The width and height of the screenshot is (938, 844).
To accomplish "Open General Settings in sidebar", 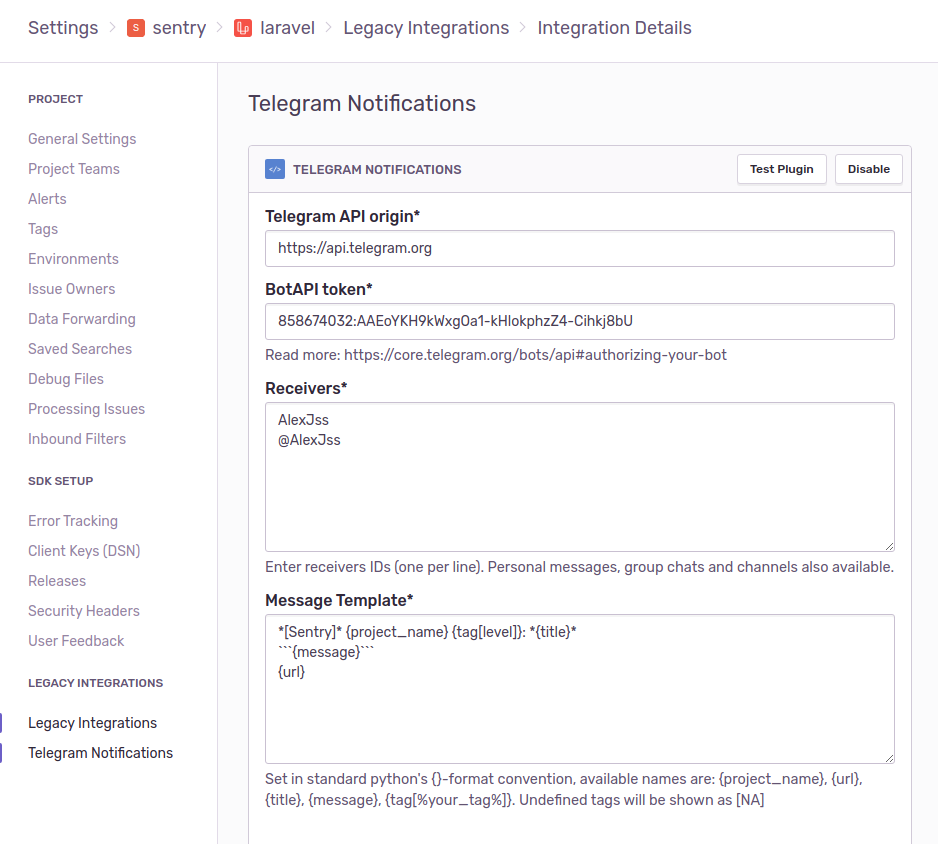I will coord(82,139).
